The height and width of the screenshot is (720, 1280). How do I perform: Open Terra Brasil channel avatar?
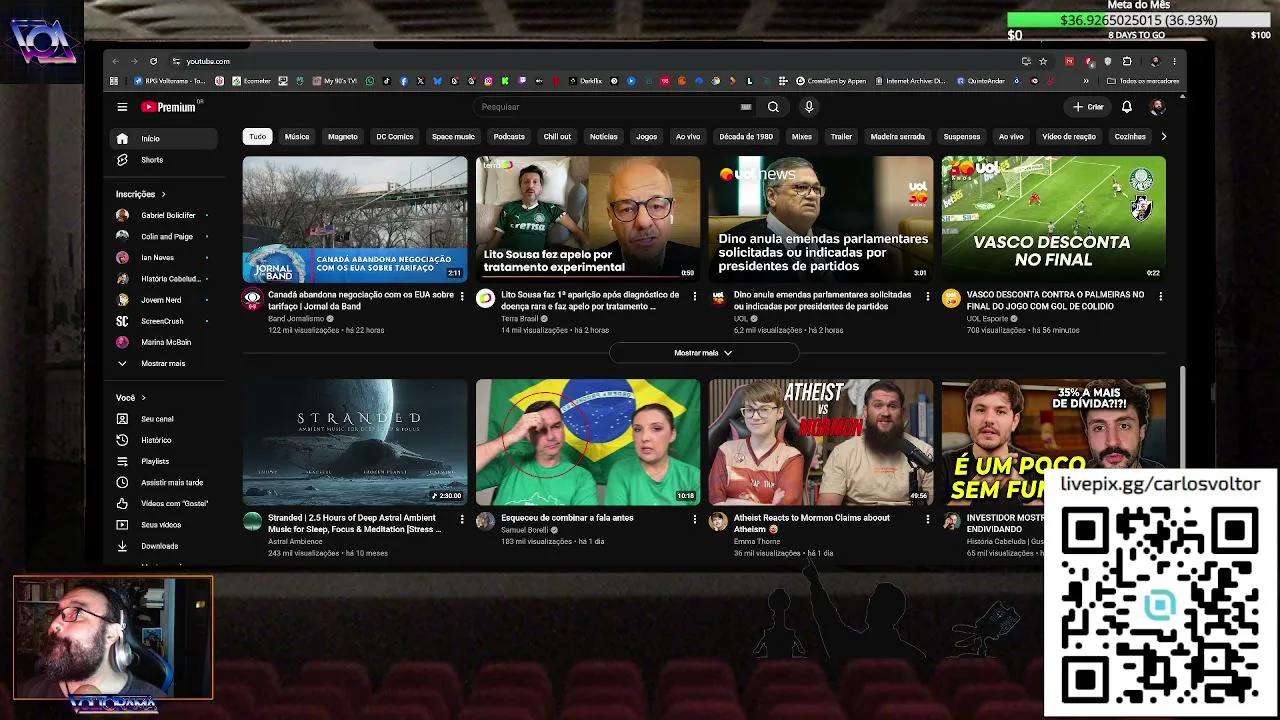tap(485, 298)
